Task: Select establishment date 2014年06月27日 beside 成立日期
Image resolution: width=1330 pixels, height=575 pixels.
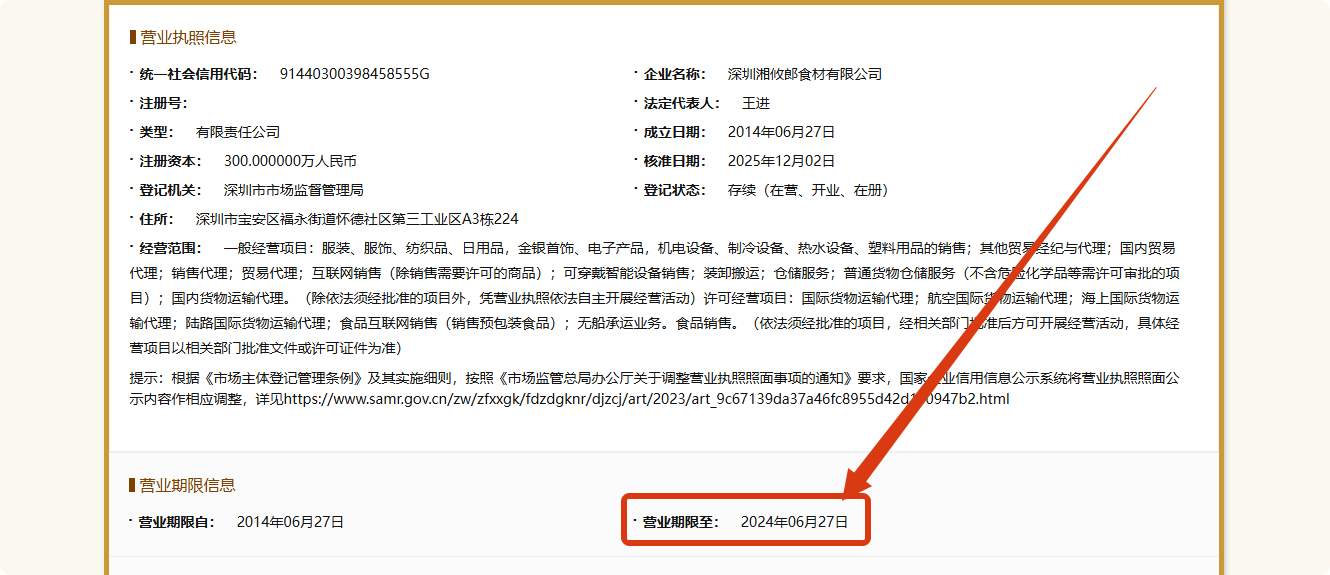Action: pos(781,132)
